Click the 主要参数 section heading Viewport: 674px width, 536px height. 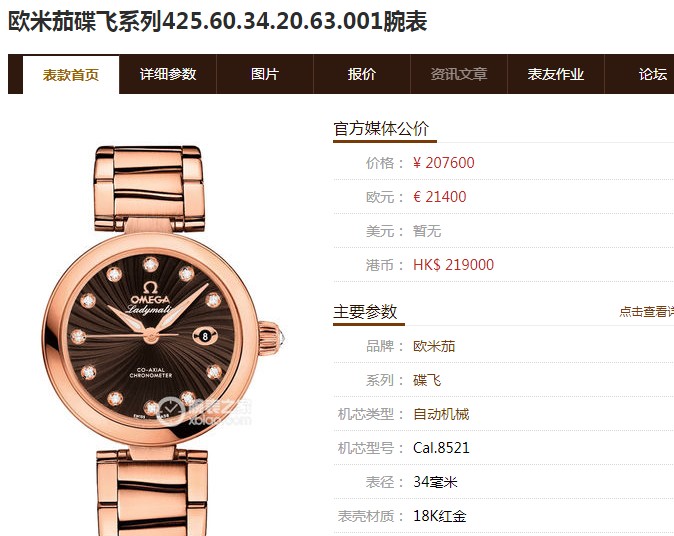[365, 312]
